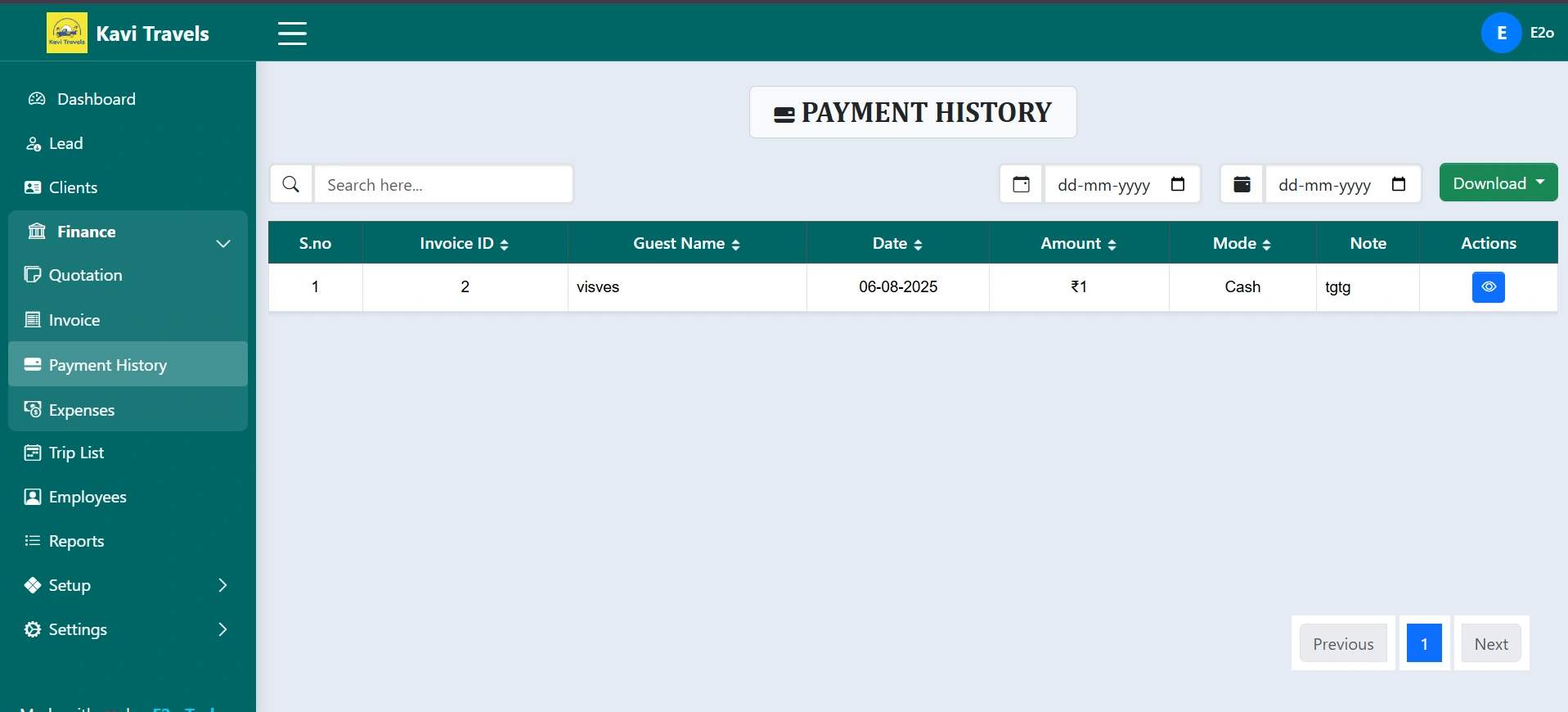View payment details with eye icon

(1488, 287)
